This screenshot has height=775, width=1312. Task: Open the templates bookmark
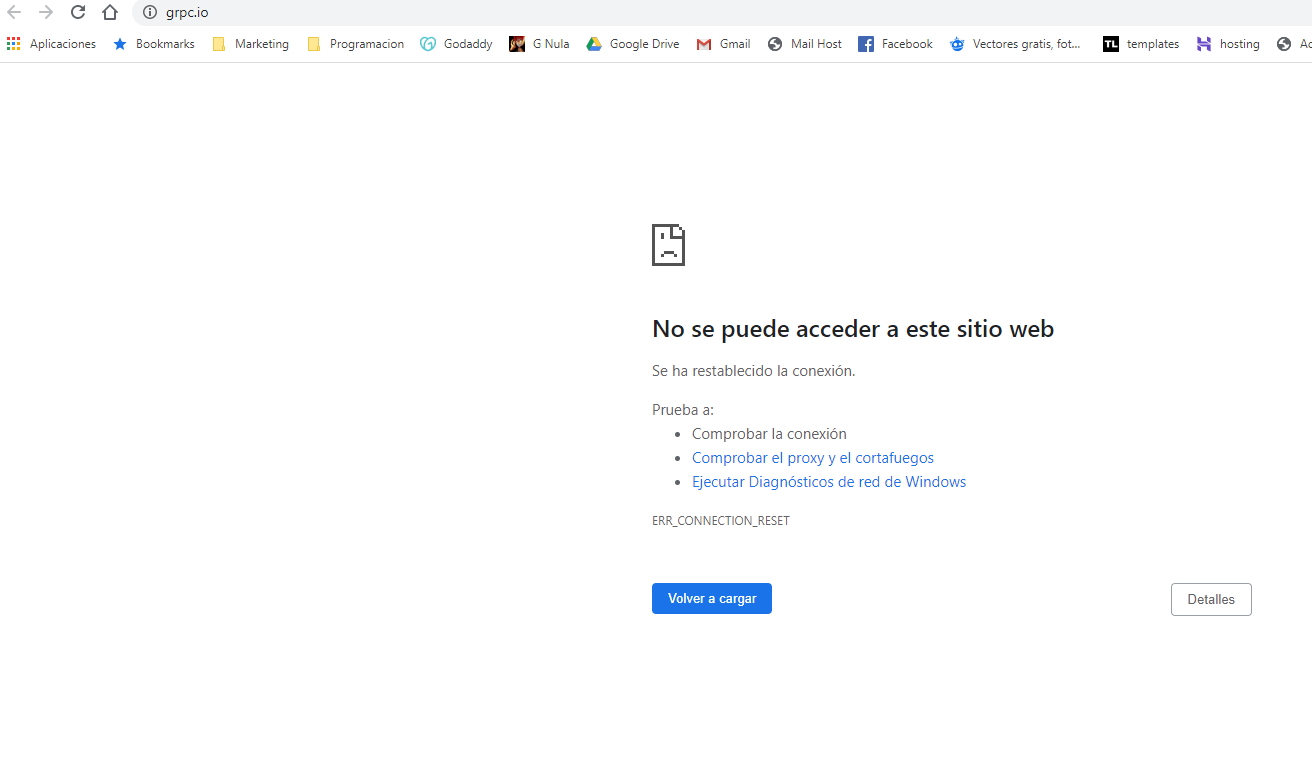[x=1141, y=44]
